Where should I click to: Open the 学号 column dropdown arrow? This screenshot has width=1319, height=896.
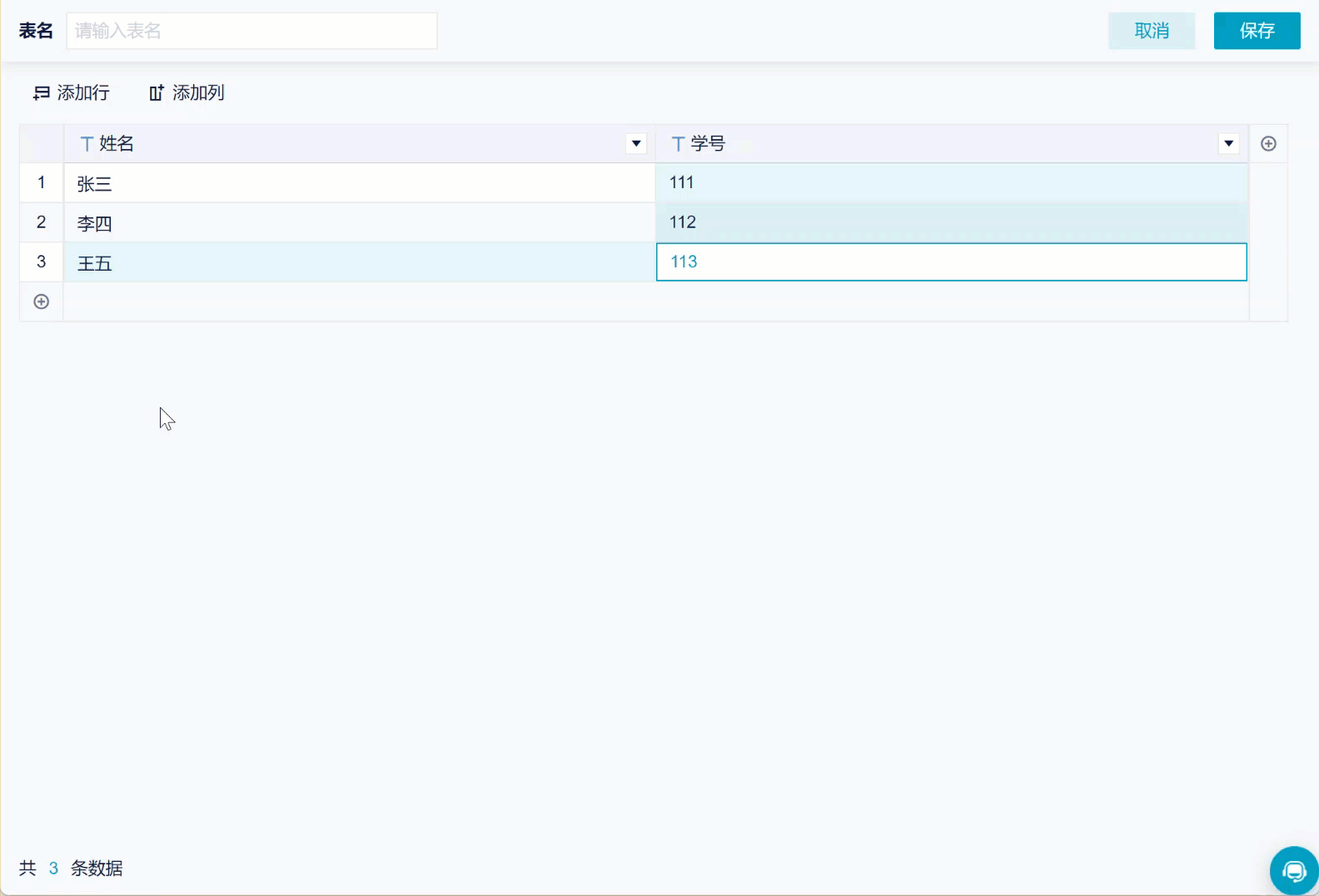pos(1228,144)
